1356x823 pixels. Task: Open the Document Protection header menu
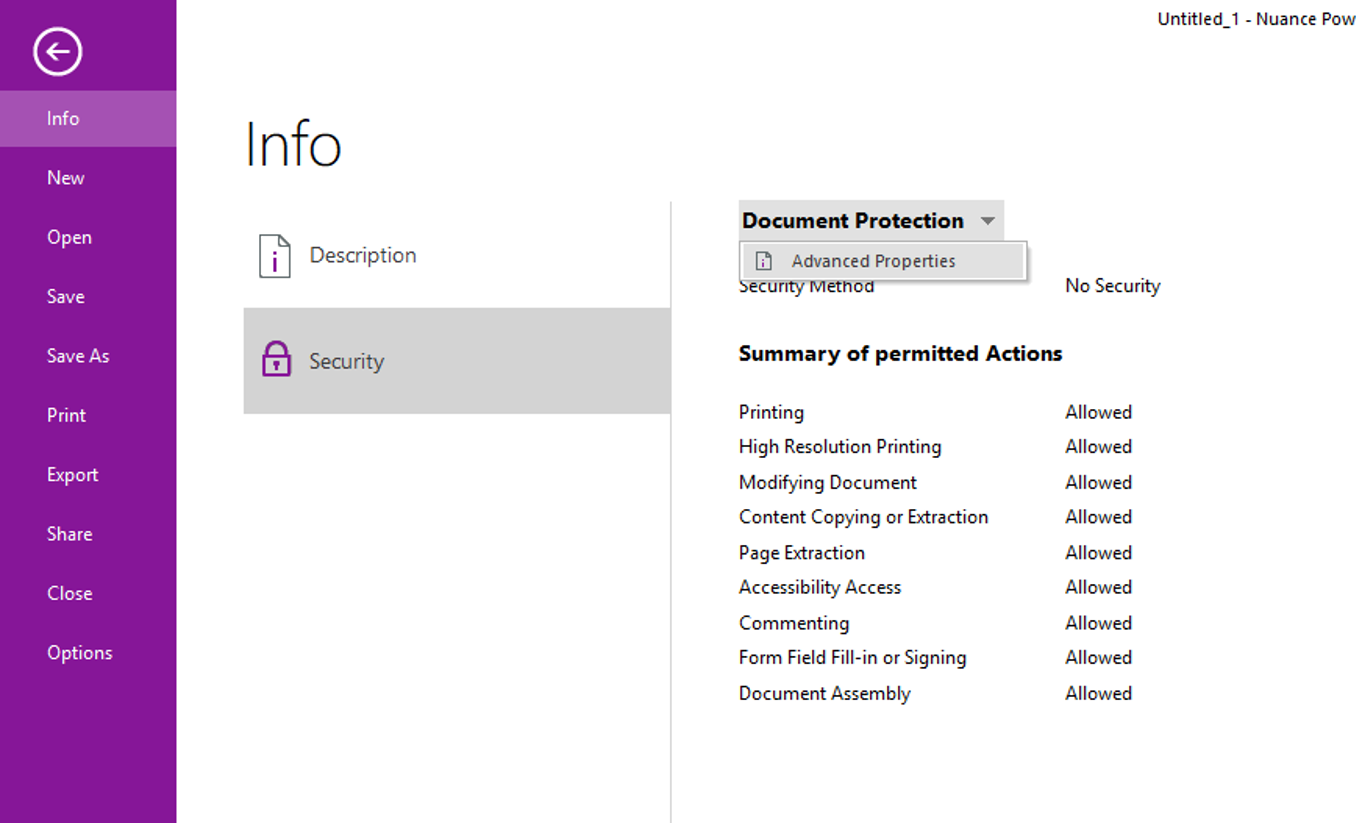tap(853, 221)
